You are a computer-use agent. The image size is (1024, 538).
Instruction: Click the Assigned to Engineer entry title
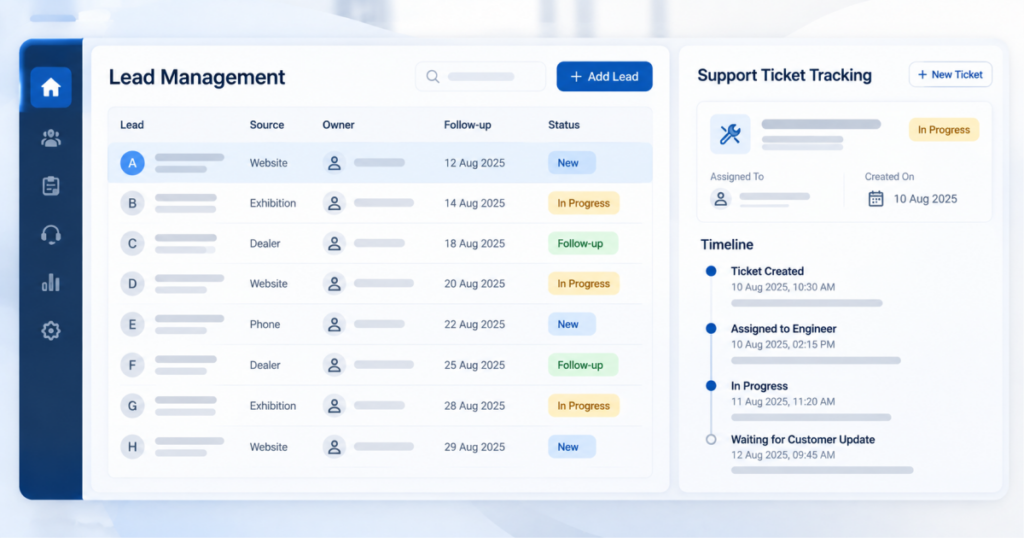coord(783,328)
